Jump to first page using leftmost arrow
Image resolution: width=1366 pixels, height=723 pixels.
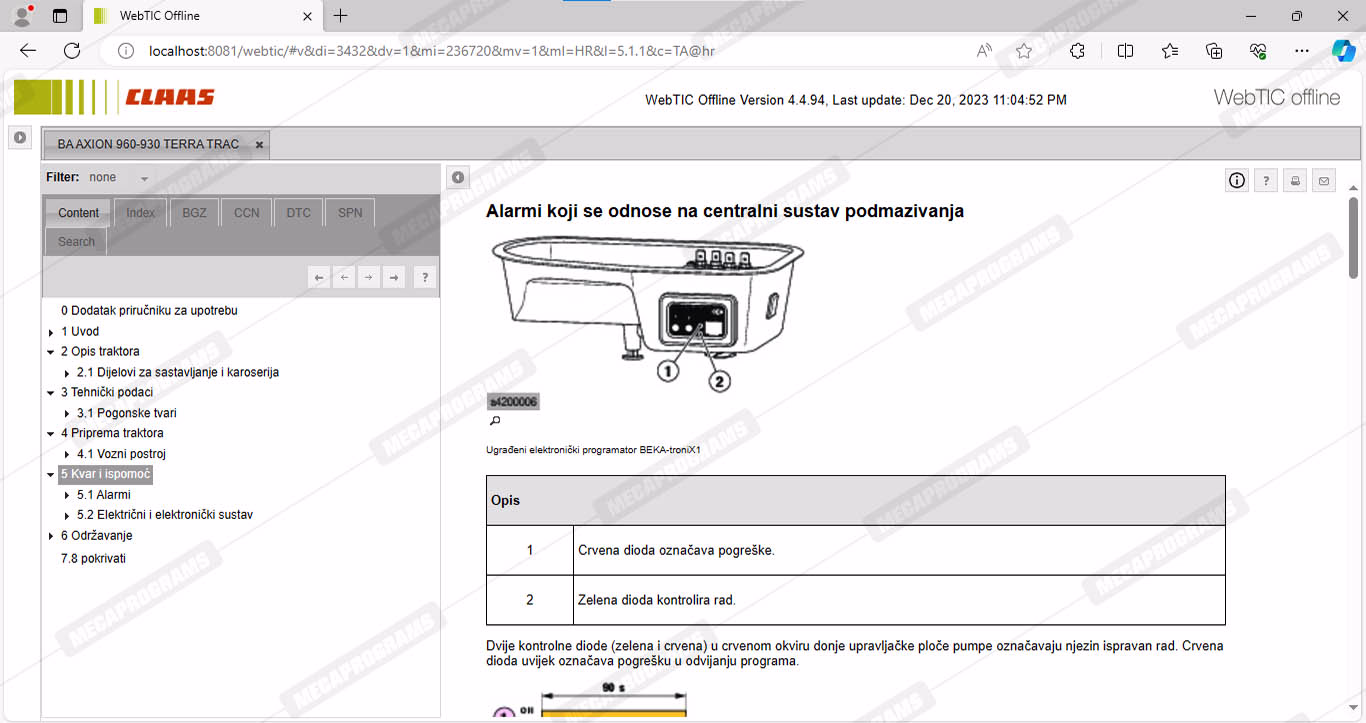click(x=319, y=277)
